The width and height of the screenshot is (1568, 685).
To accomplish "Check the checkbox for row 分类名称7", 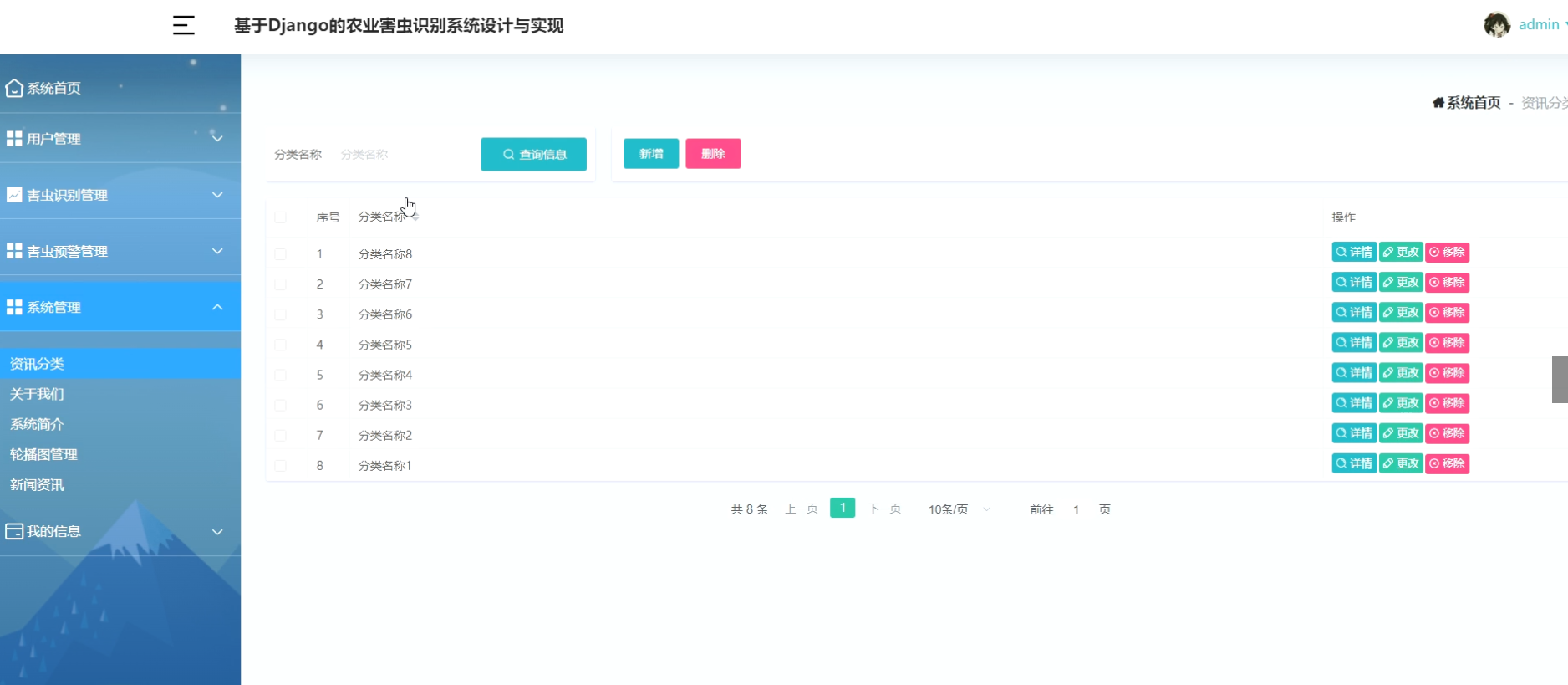I will tap(280, 284).
